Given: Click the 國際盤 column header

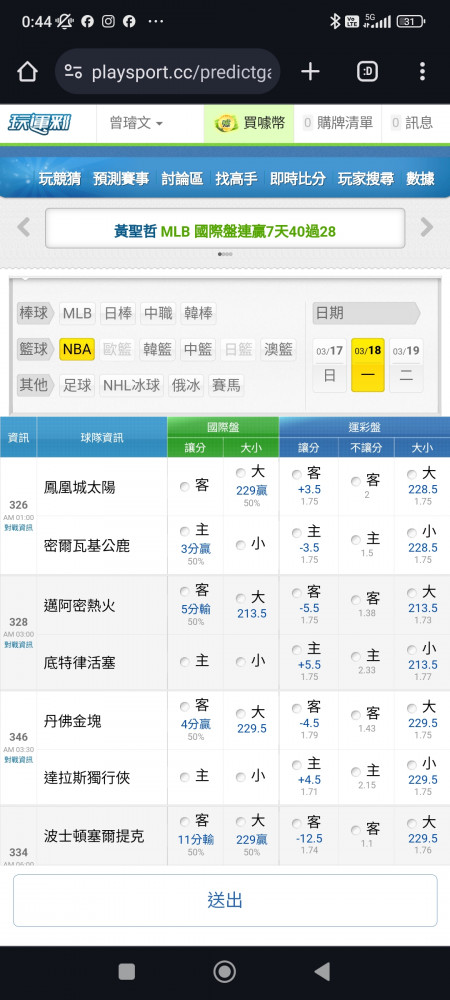Looking at the screenshot, I should coord(223,427).
